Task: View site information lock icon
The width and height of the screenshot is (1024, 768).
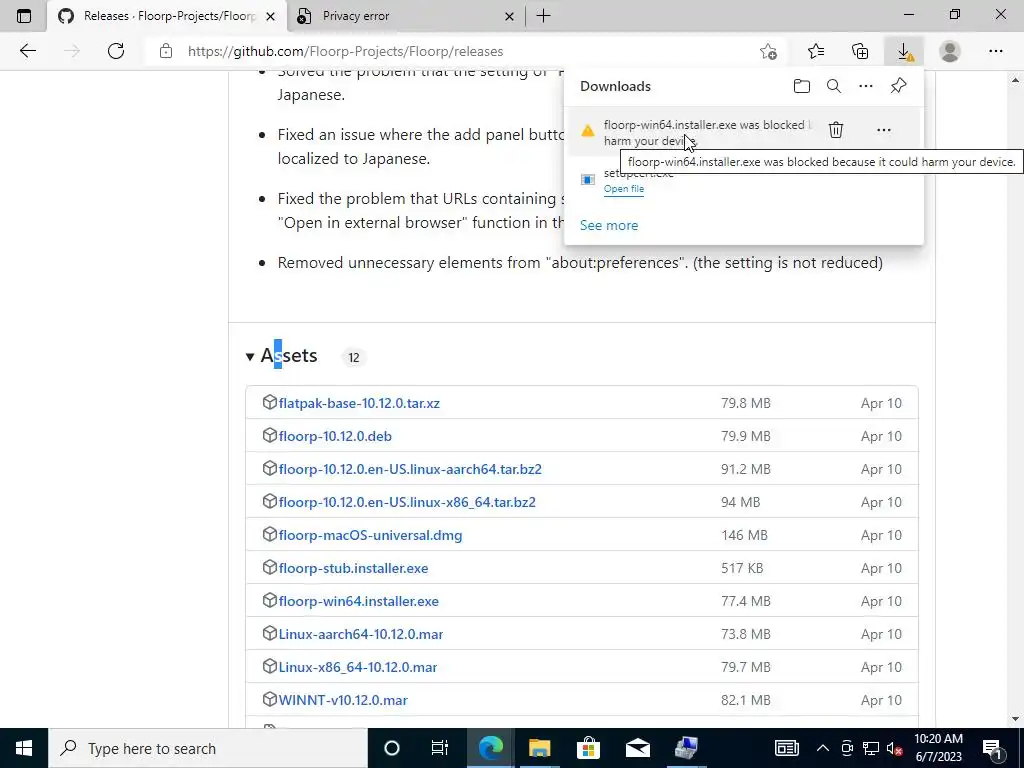Action: point(166,51)
